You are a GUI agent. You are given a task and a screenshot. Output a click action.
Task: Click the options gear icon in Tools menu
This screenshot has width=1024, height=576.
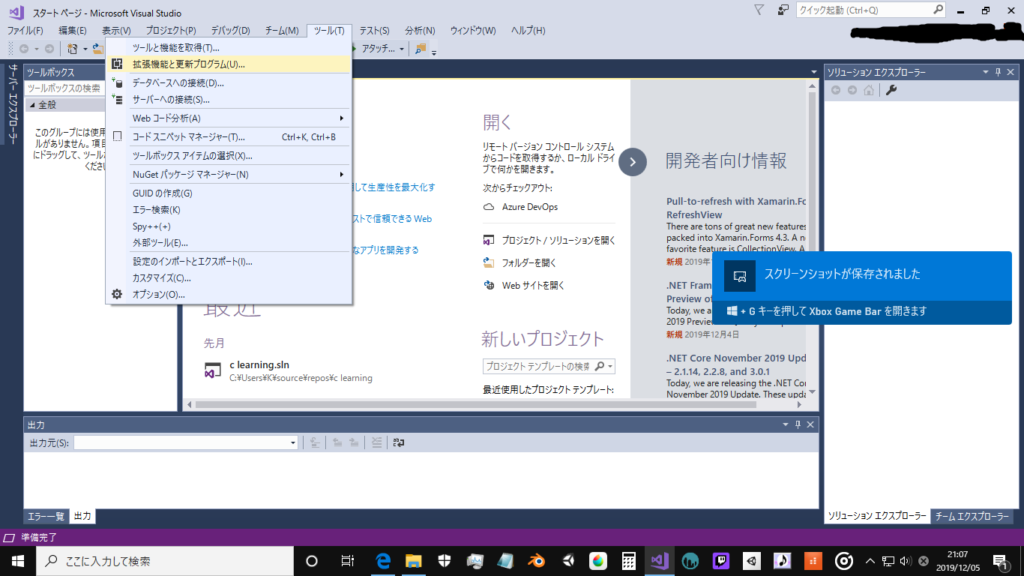point(117,295)
